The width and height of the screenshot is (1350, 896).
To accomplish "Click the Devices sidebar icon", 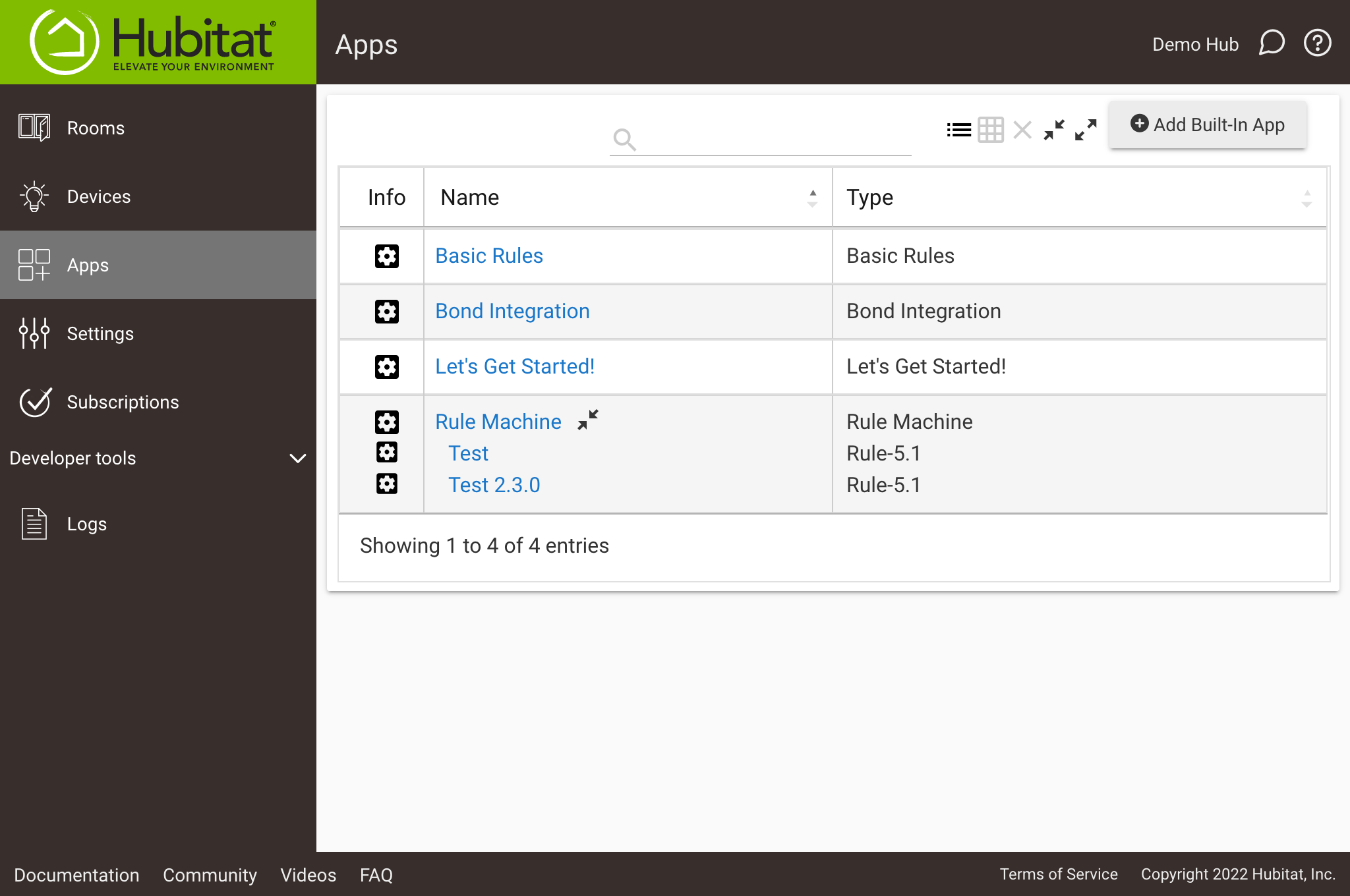I will [33, 196].
